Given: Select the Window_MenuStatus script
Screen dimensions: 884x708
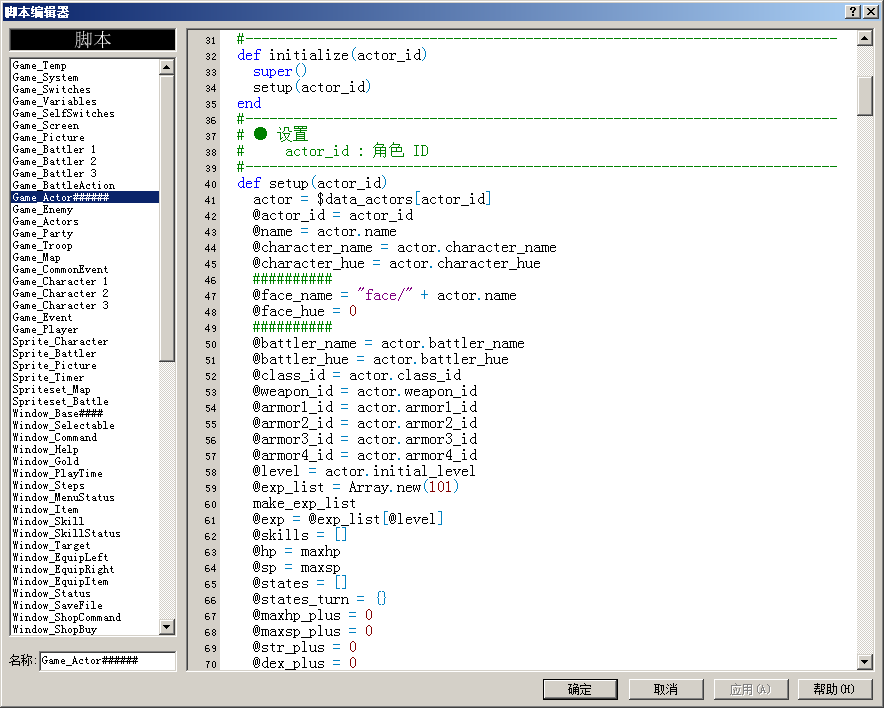Looking at the screenshot, I should pyautogui.click(x=85, y=497).
